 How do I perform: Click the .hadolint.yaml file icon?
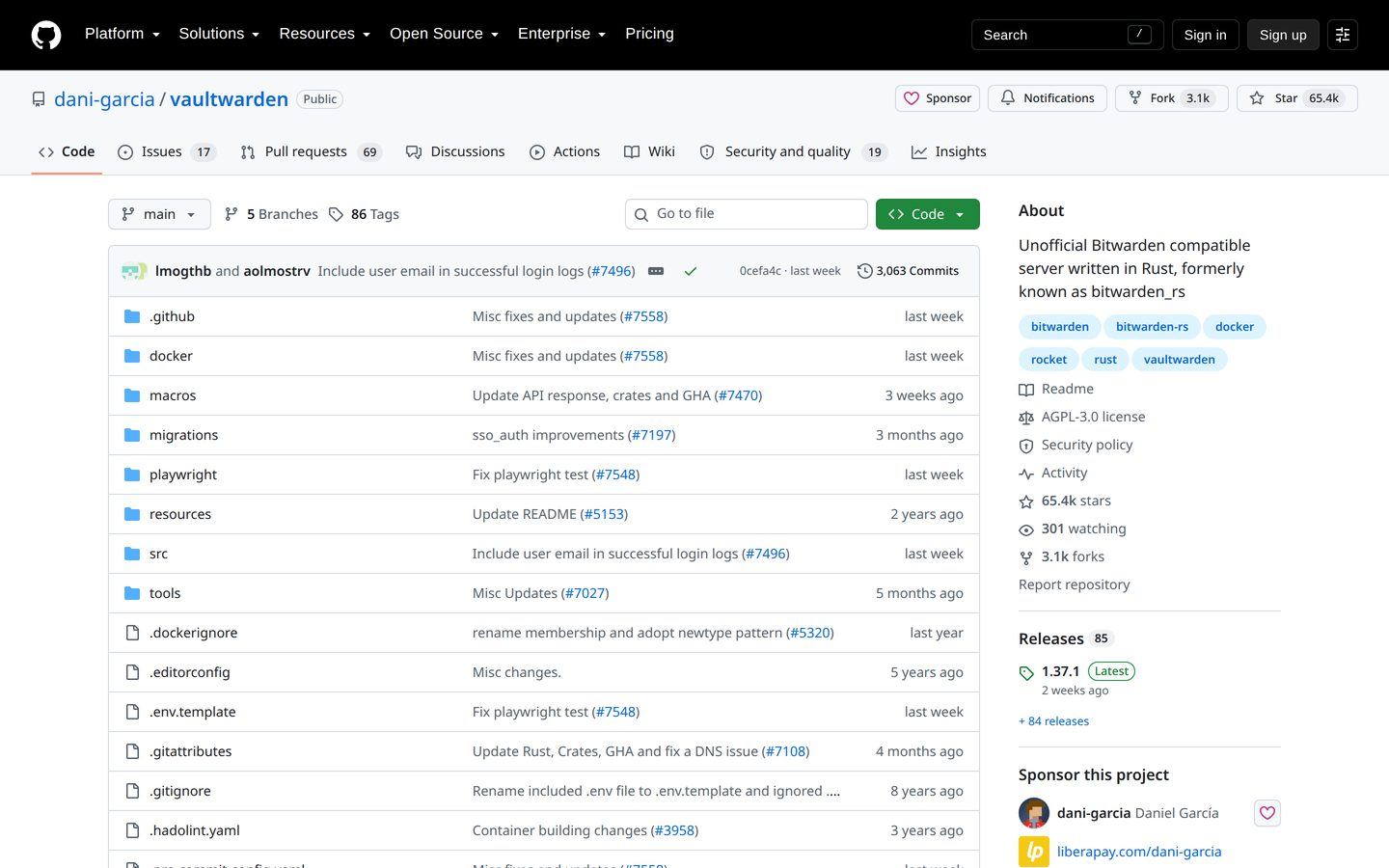(132, 830)
